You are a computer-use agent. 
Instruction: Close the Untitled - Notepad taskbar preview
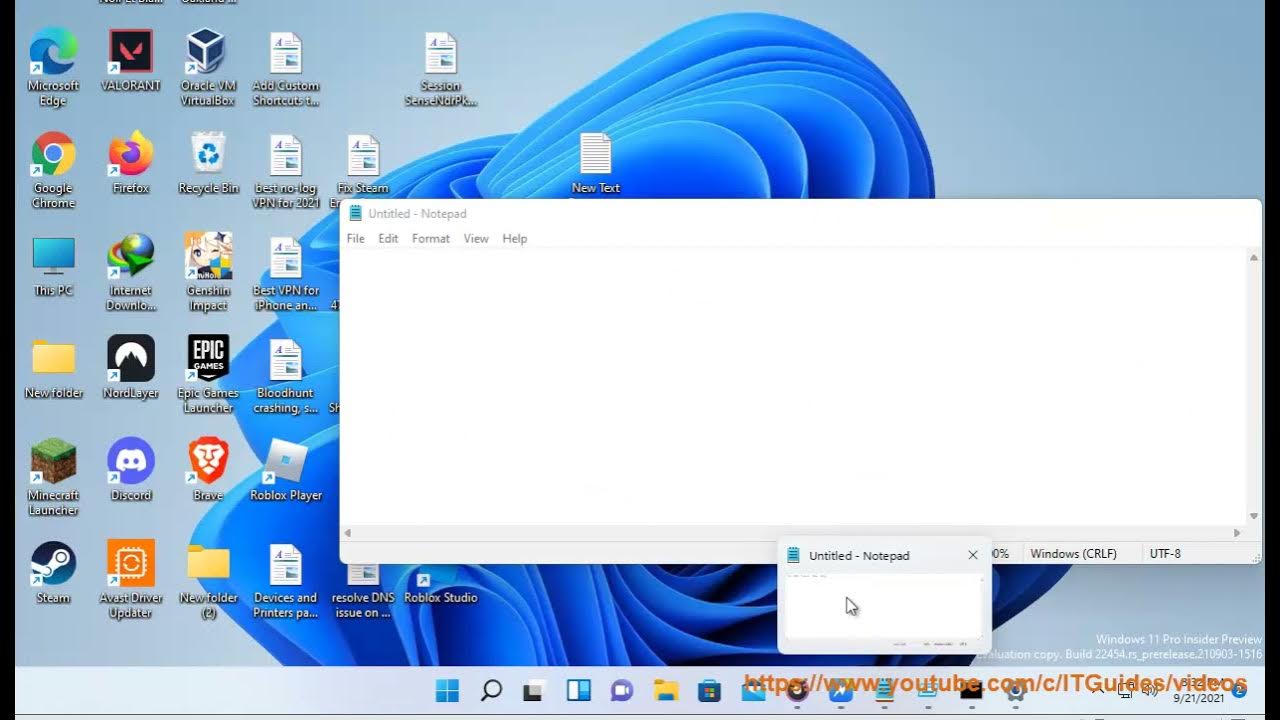[973, 555]
